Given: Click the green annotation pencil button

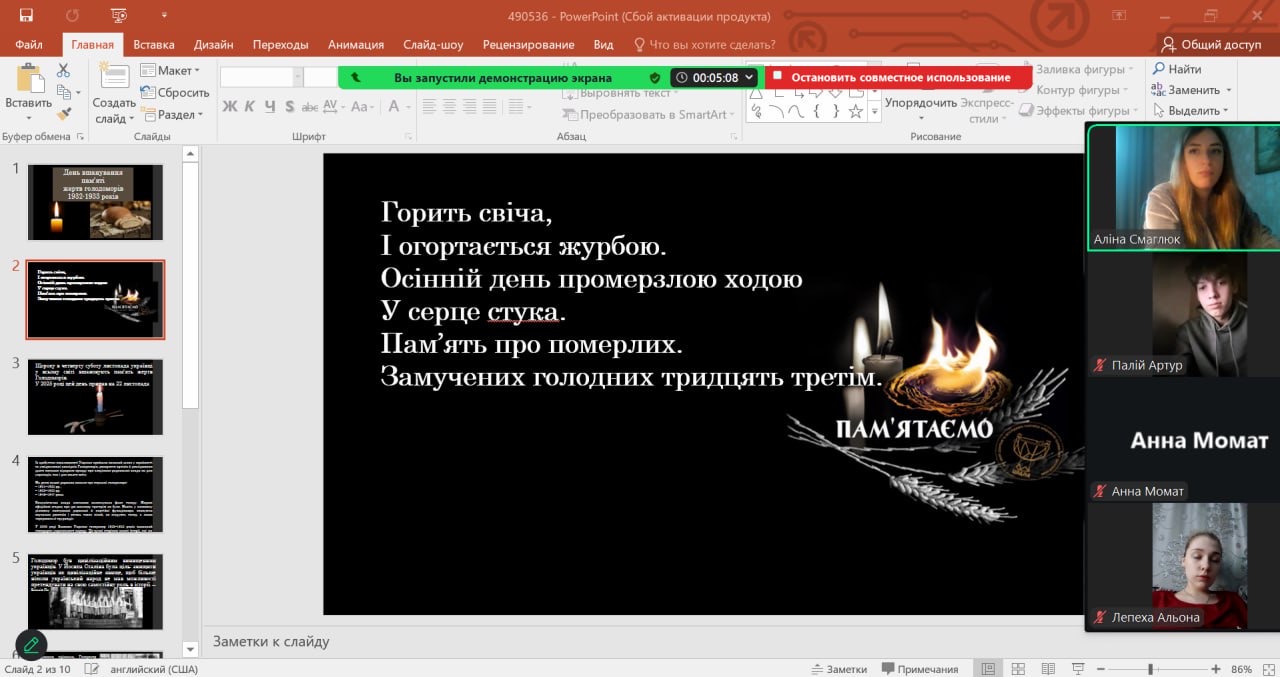Looking at the screenshot, I should click(x=31, y=645).
